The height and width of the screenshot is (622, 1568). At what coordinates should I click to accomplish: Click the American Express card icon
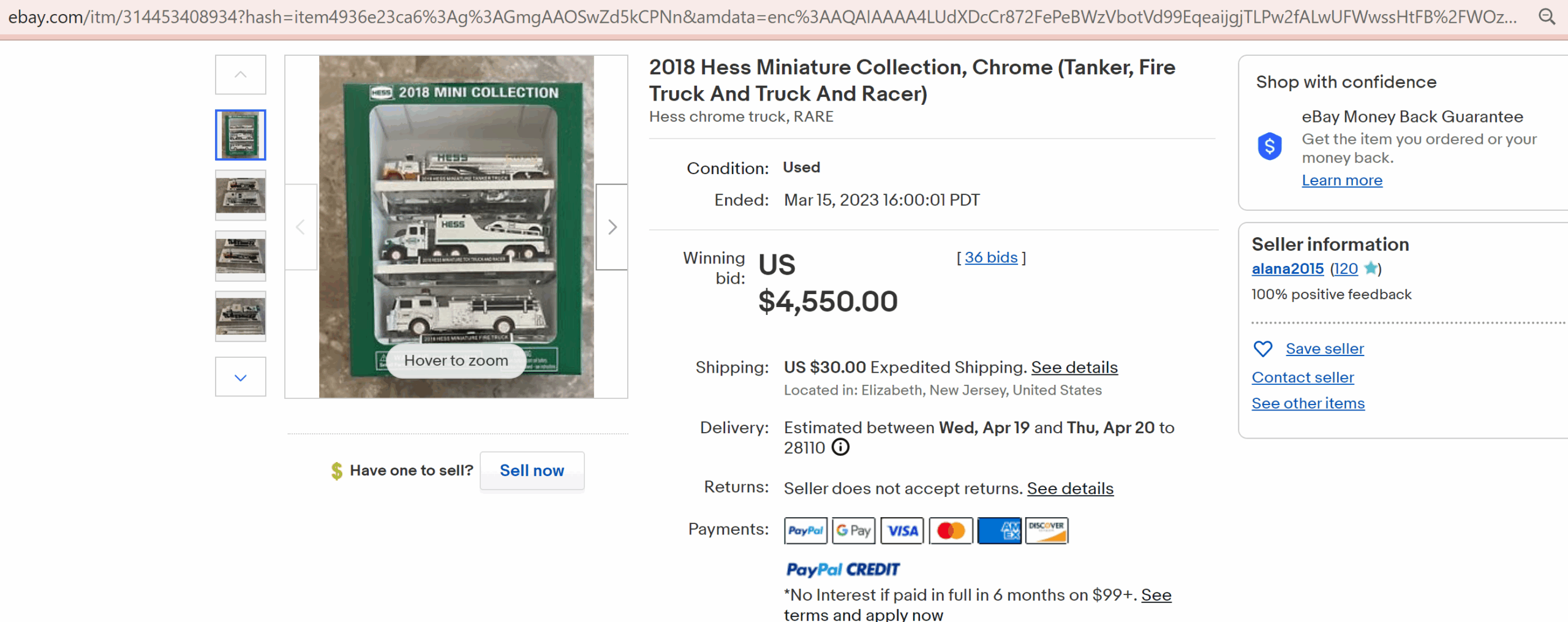coord(999,531)
